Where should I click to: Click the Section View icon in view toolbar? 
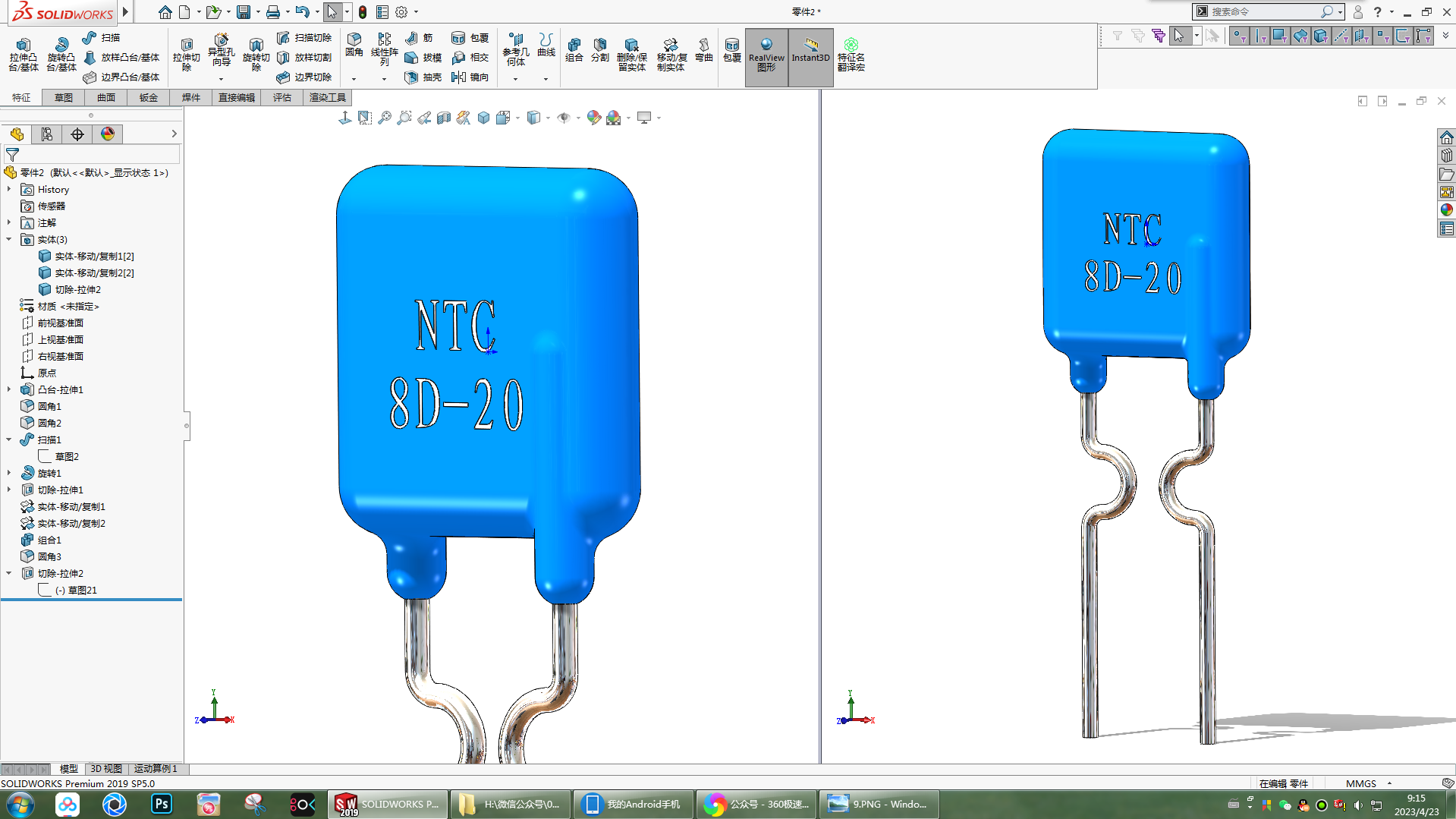click(x=444, y=118)
